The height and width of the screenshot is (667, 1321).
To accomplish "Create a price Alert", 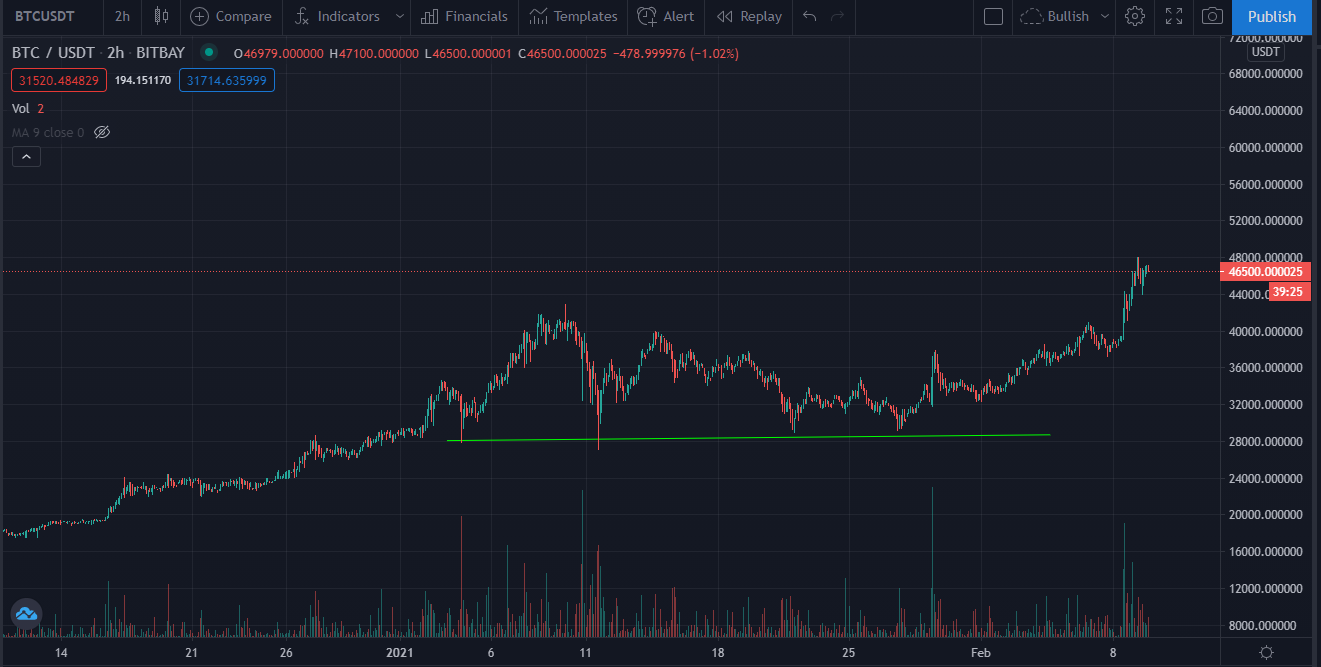I will 666,16.
